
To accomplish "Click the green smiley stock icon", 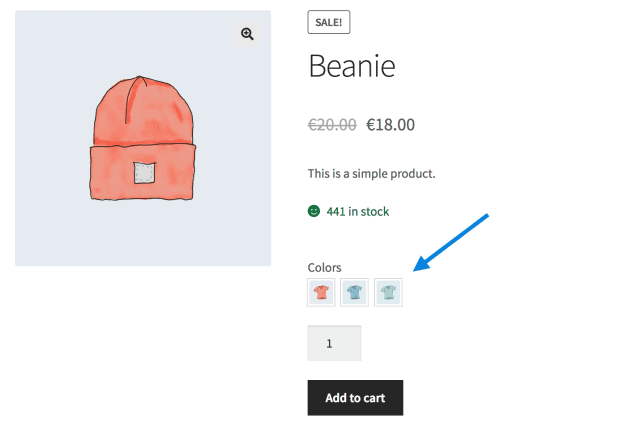I will tap(314, 211).
